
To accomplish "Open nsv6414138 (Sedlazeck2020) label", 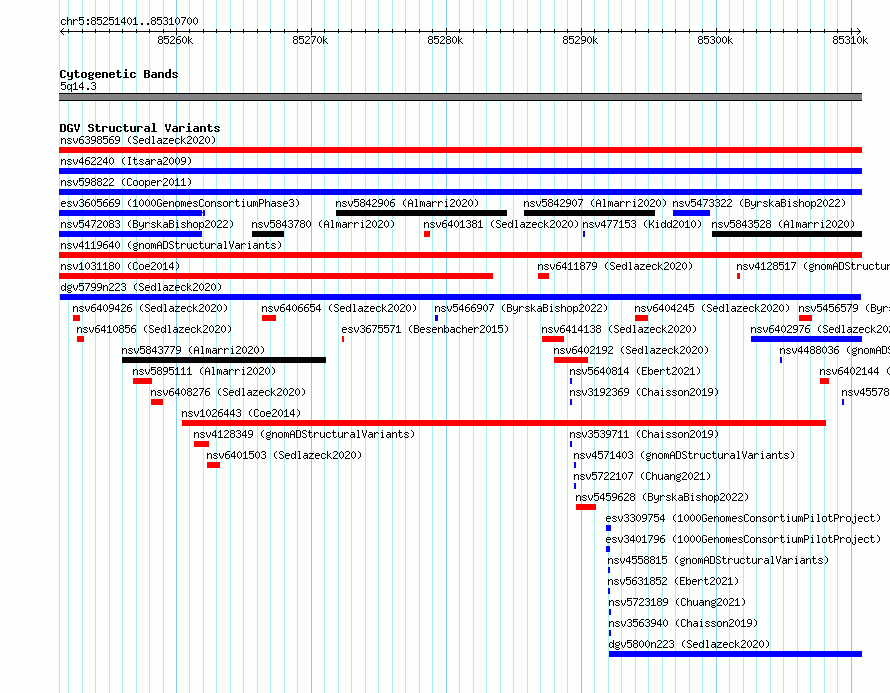I will click(619, 329).
